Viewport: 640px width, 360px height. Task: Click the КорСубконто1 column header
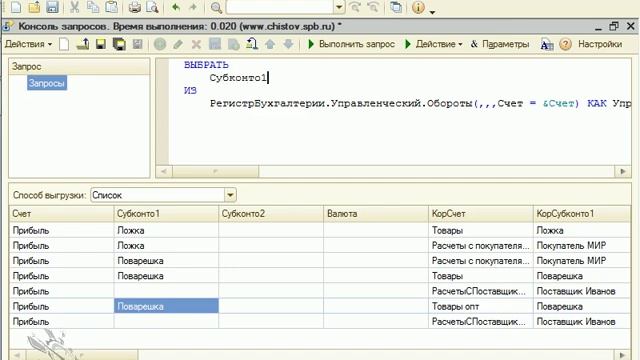(582, 213)
